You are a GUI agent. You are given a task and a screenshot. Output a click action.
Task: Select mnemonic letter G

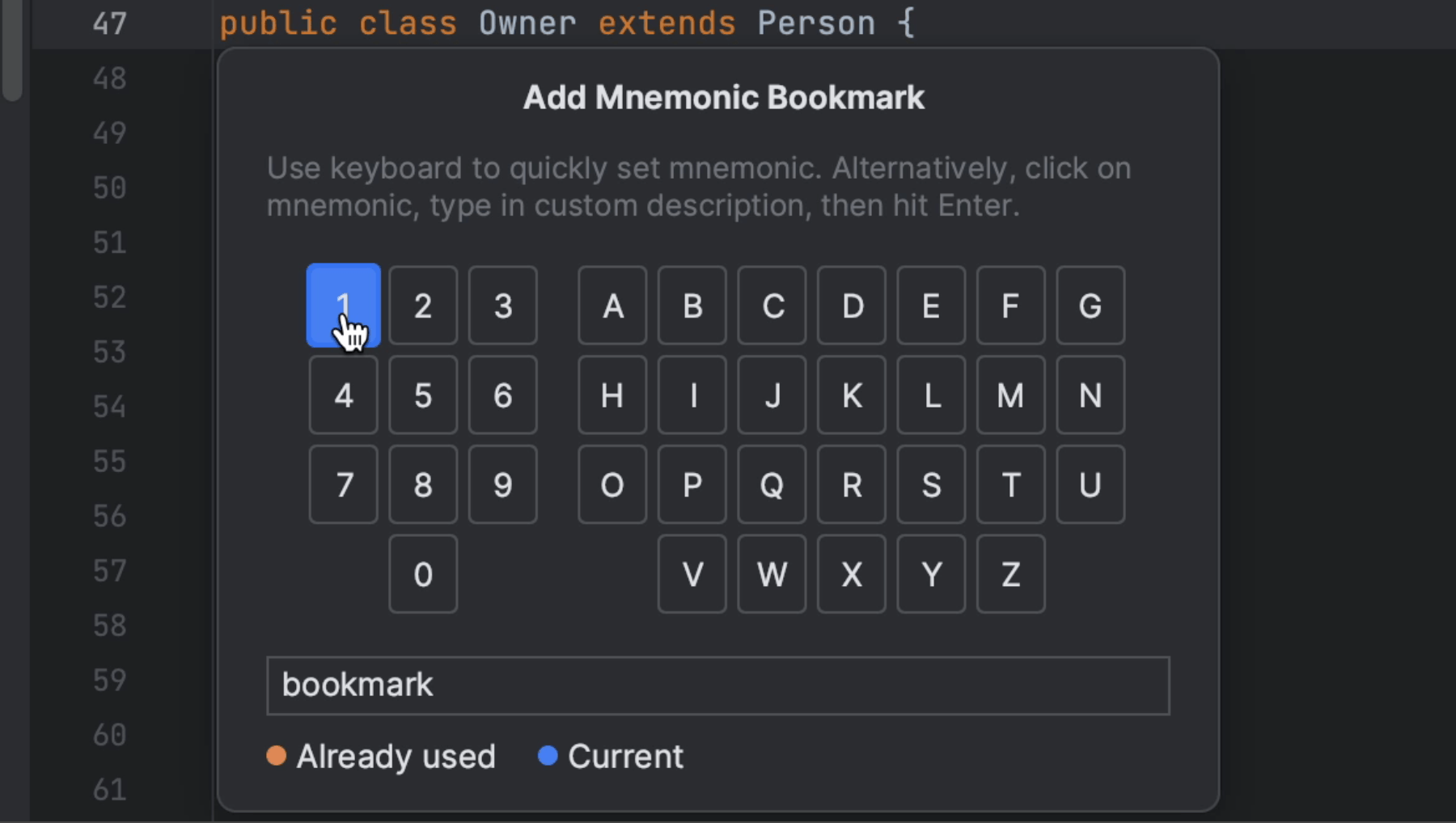(1090, 306)
